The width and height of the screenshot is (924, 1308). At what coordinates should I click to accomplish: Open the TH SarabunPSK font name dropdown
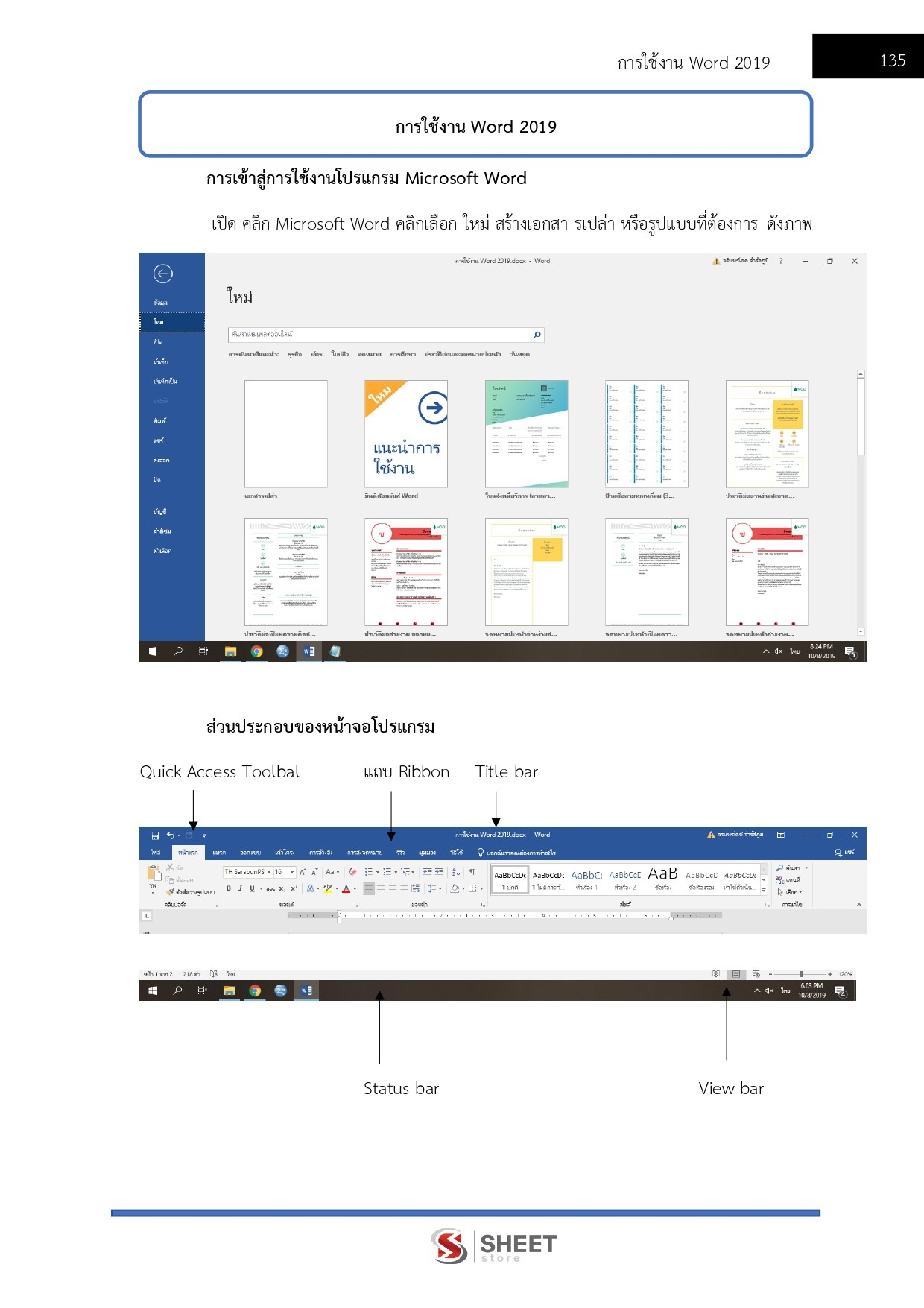[x=269, y=872]
